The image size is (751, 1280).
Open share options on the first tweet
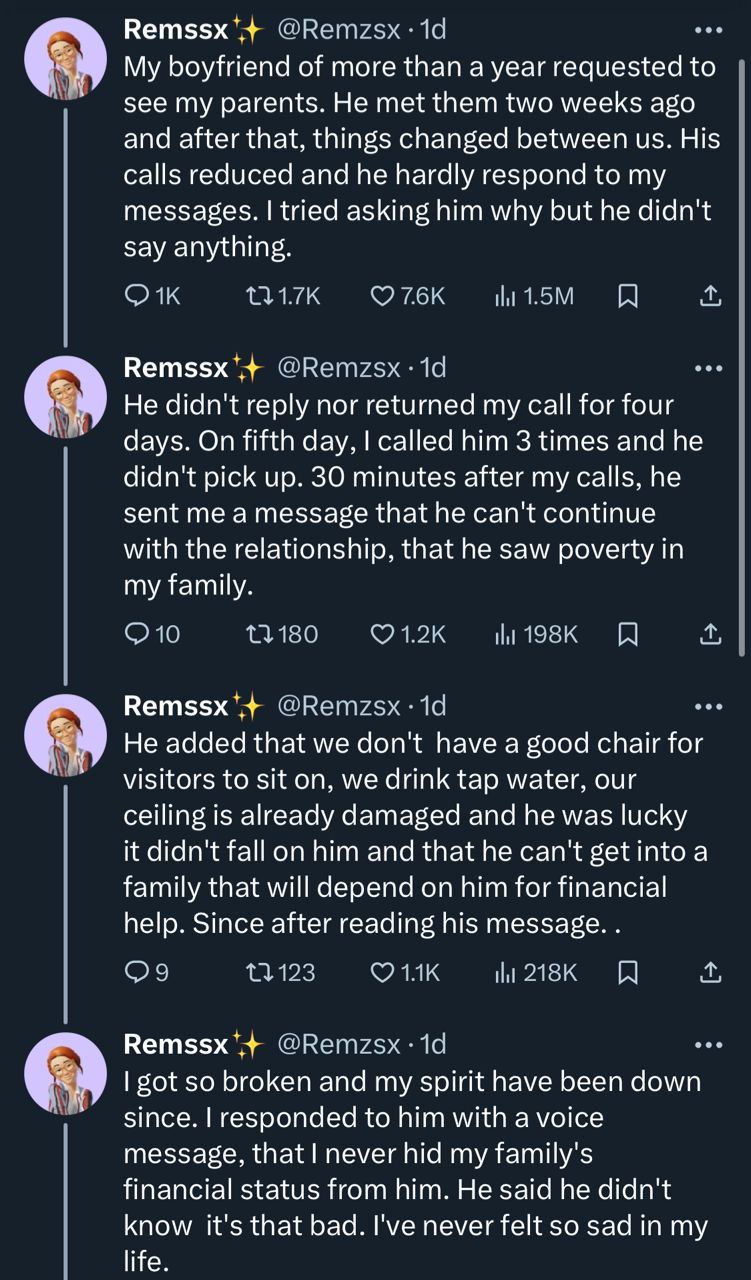(710, 296)
